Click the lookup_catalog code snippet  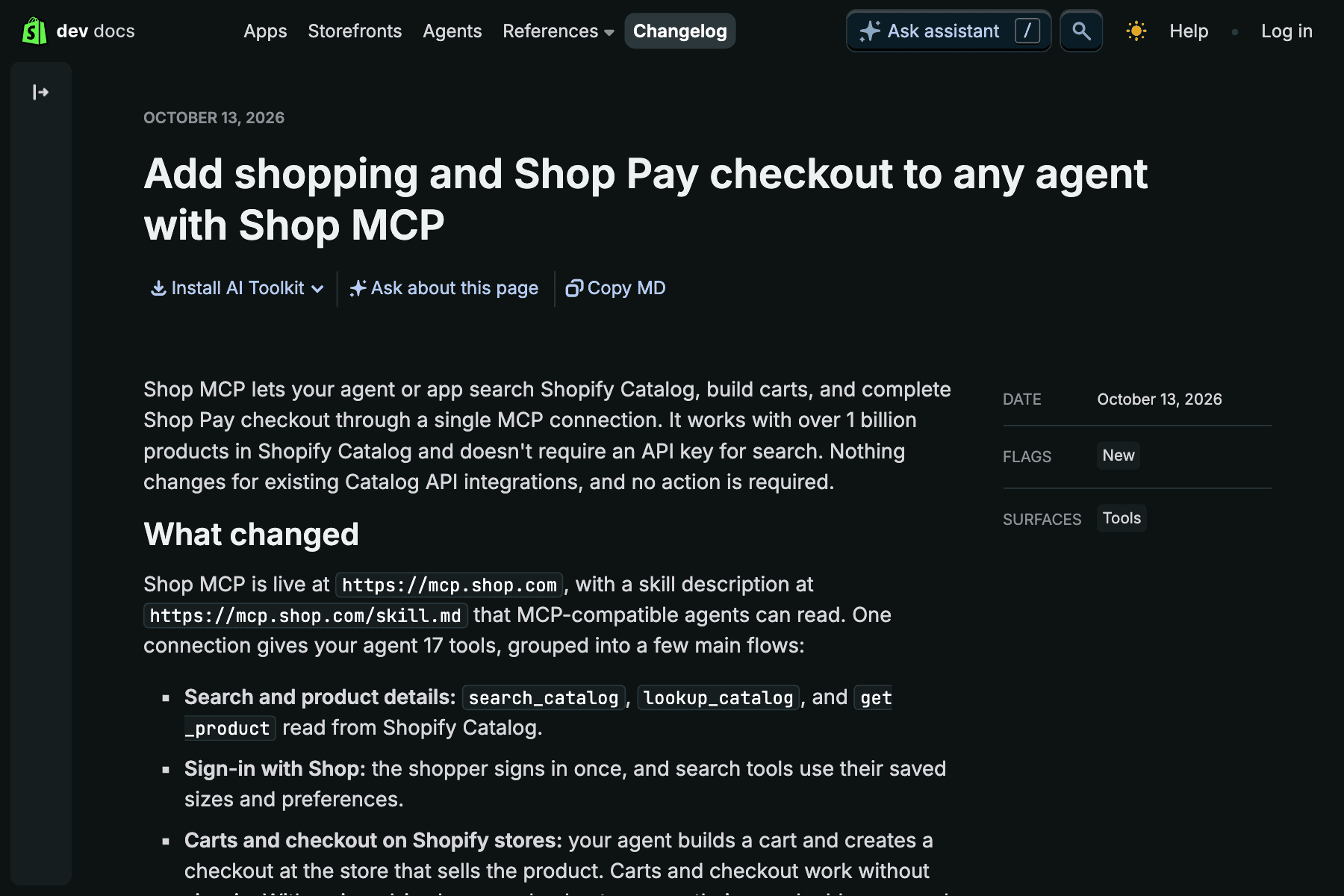tap(718, 697)
